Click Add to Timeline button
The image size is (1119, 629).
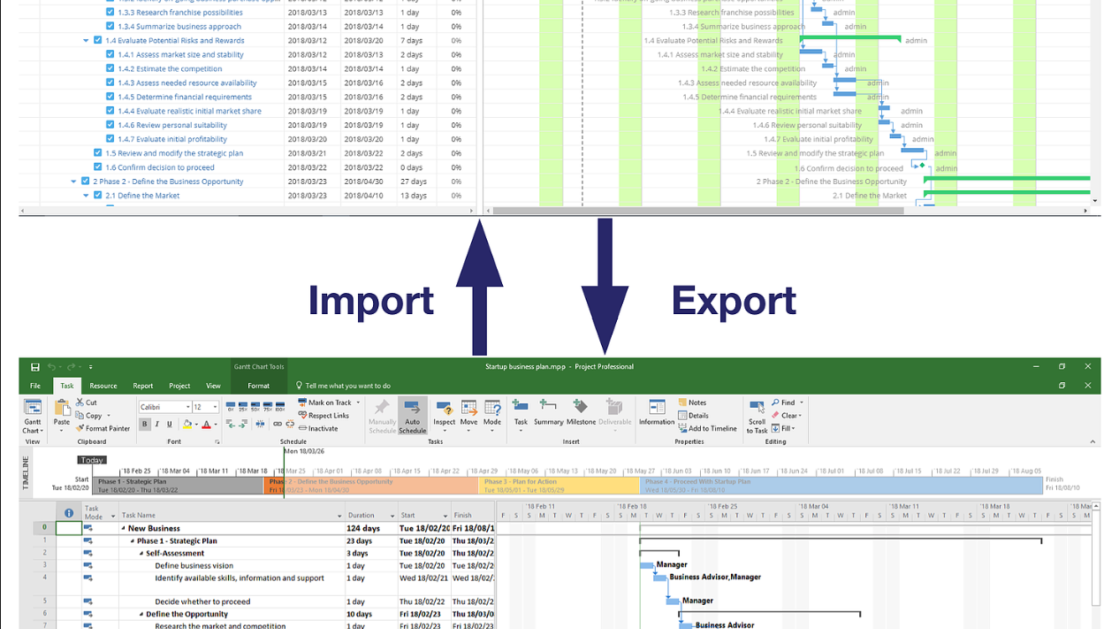pyautogui.click(x=707, y=428)
